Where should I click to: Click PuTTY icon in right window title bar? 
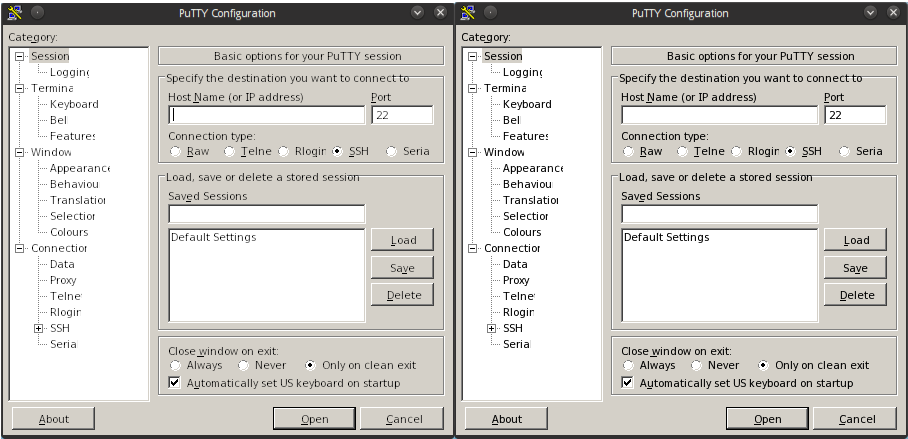coord(467,12)
